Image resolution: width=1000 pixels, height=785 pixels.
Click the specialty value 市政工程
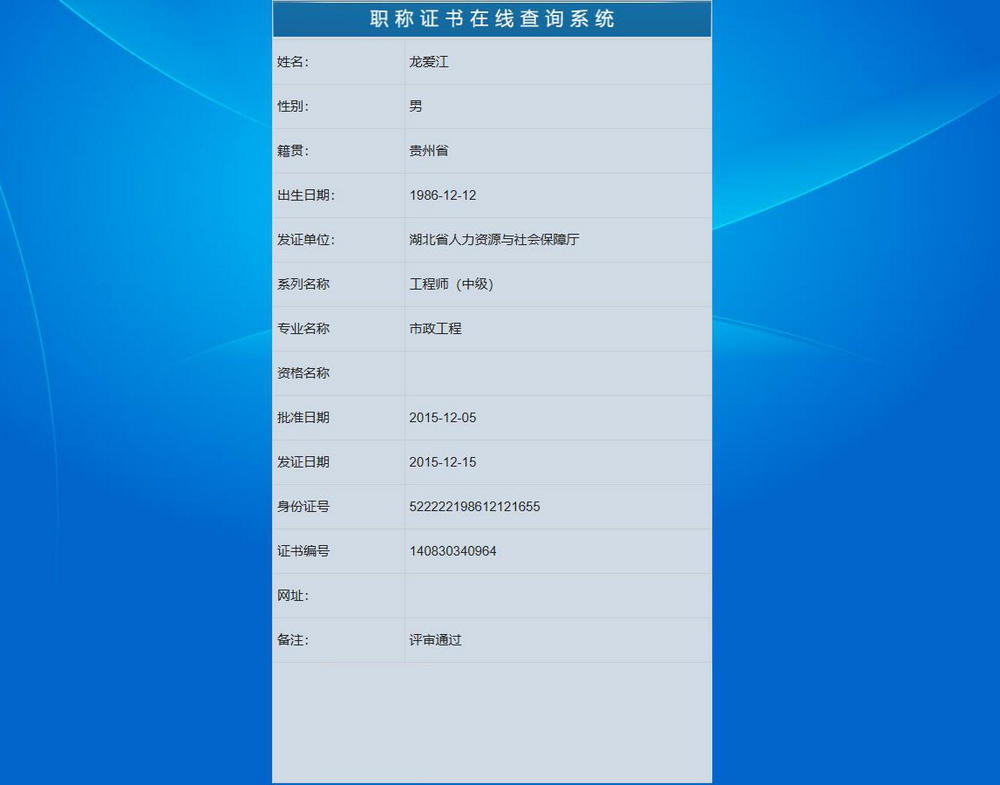coord(435,328)
